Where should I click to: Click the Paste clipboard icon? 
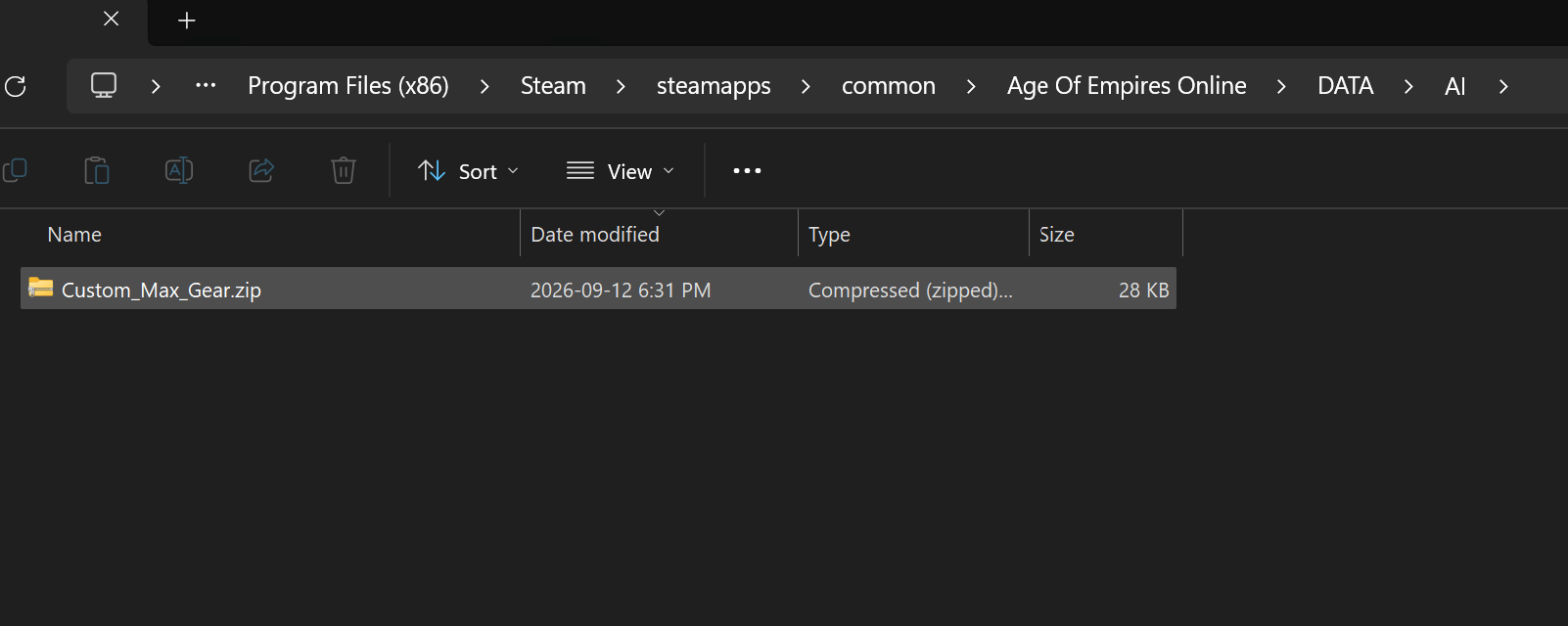pyautogui.click(x=96, y=171)
